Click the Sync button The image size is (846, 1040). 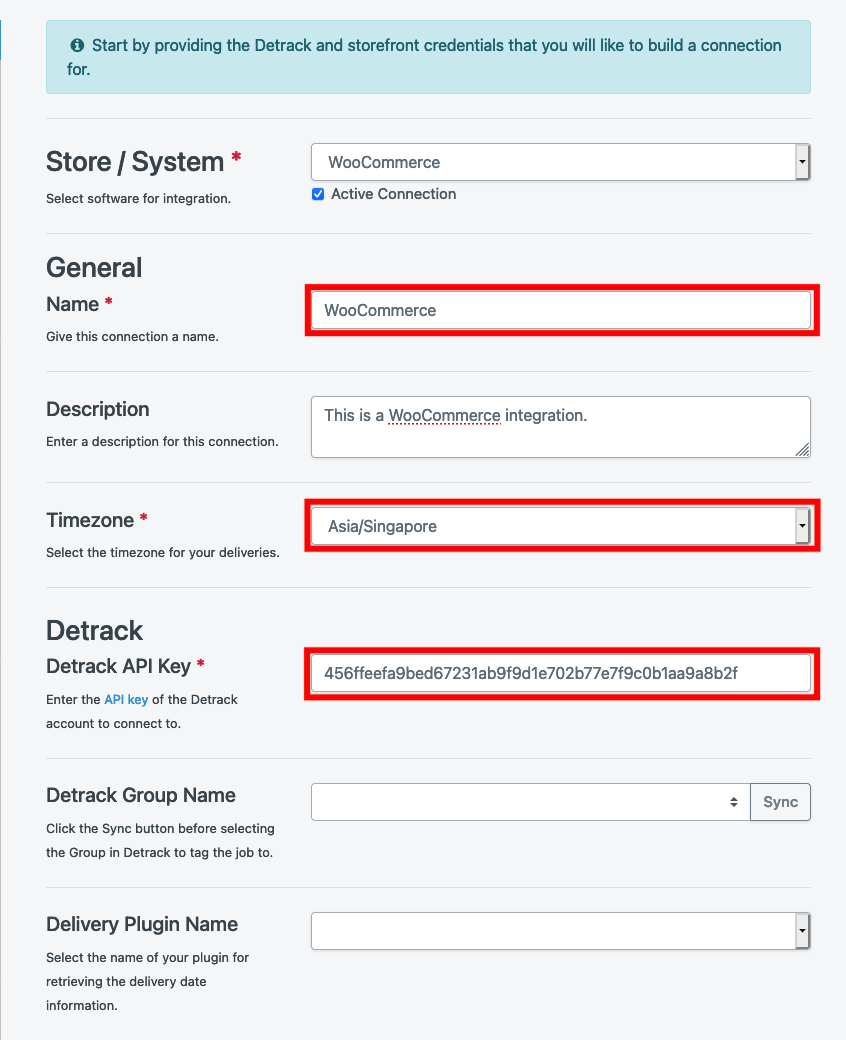[x=780, y=802]
